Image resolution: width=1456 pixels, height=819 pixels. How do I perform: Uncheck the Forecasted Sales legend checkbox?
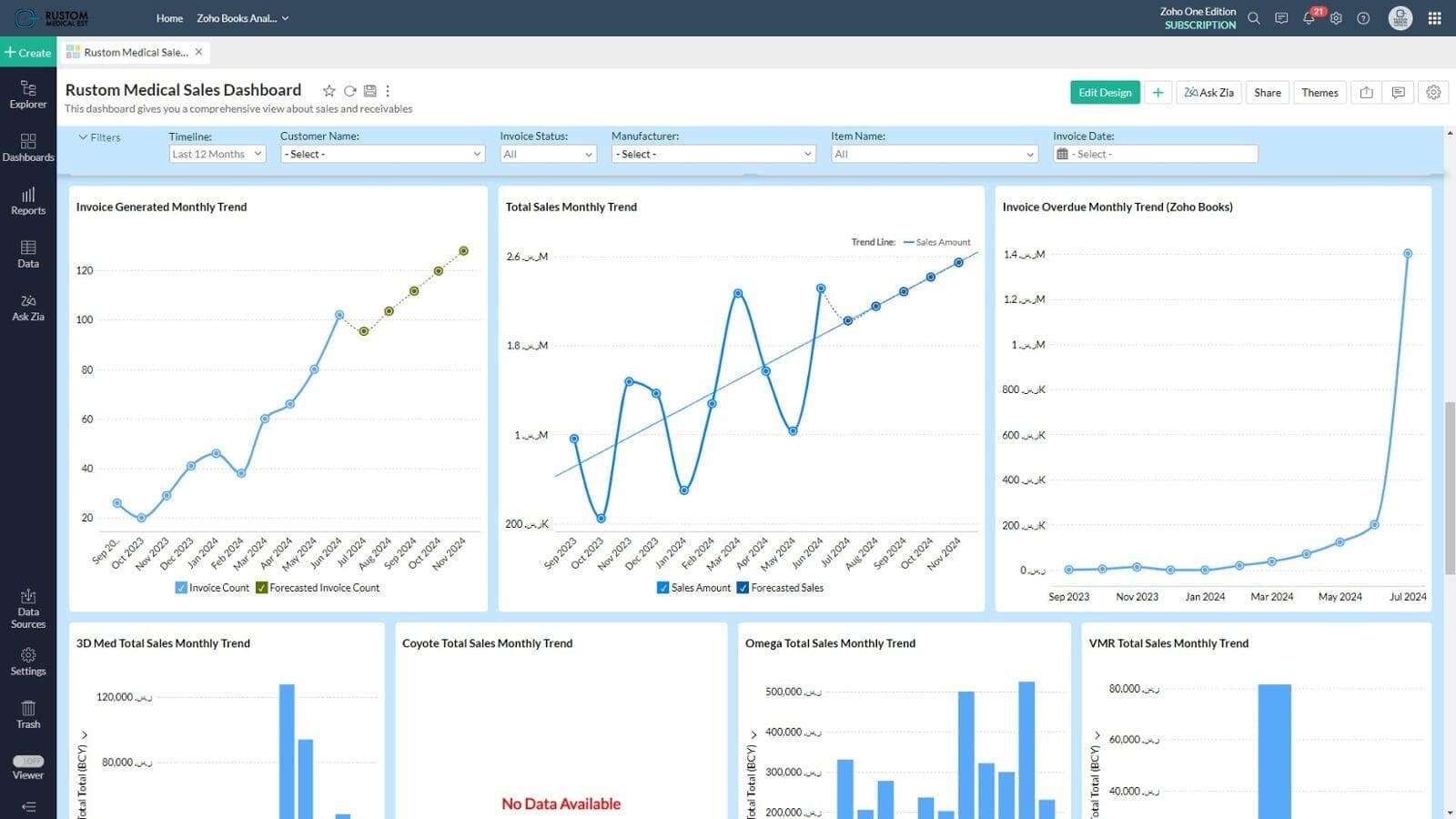coord(743,588)
